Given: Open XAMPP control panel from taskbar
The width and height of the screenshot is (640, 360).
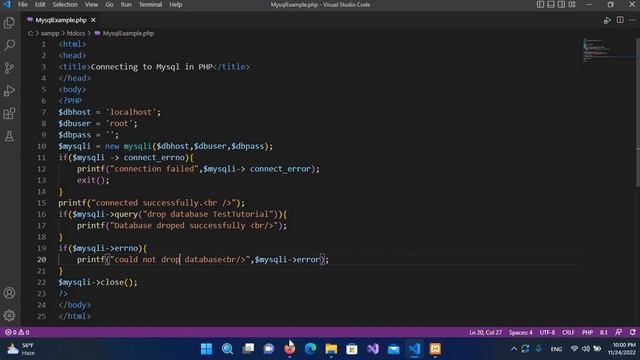Looking at the screenshot, I should tap(435, 349).
